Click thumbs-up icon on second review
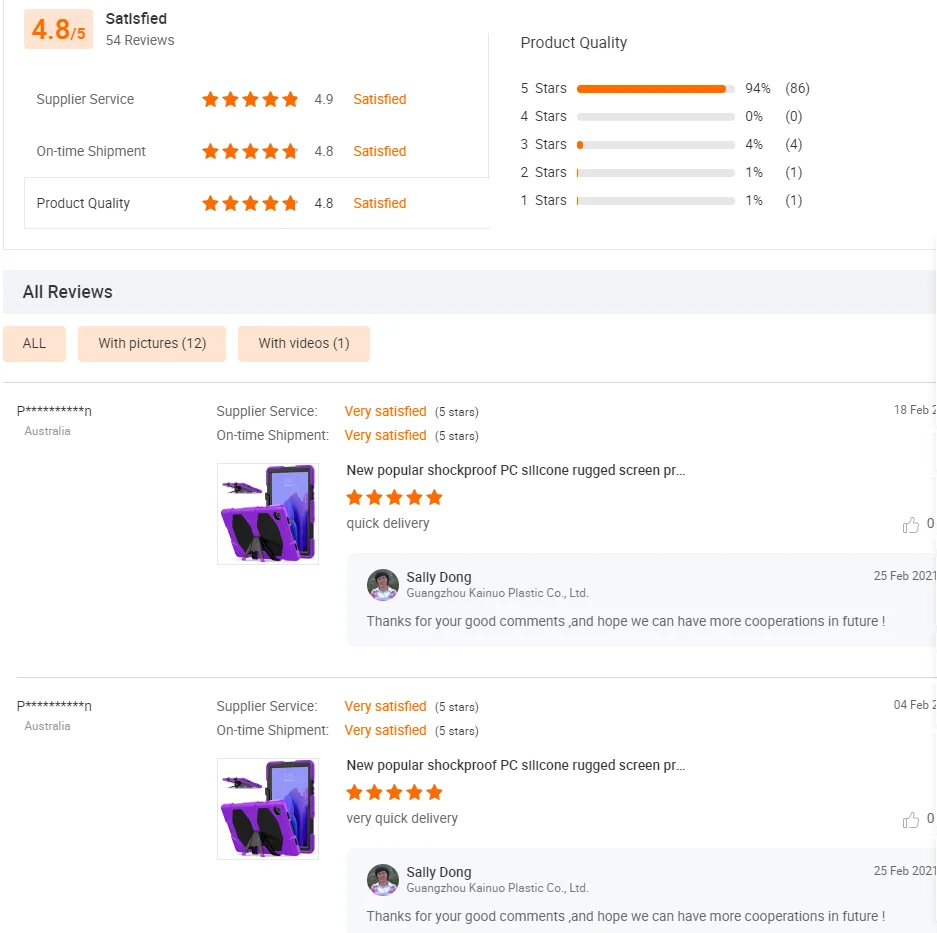Screen dimensions: 937x933 pos(911,820)
